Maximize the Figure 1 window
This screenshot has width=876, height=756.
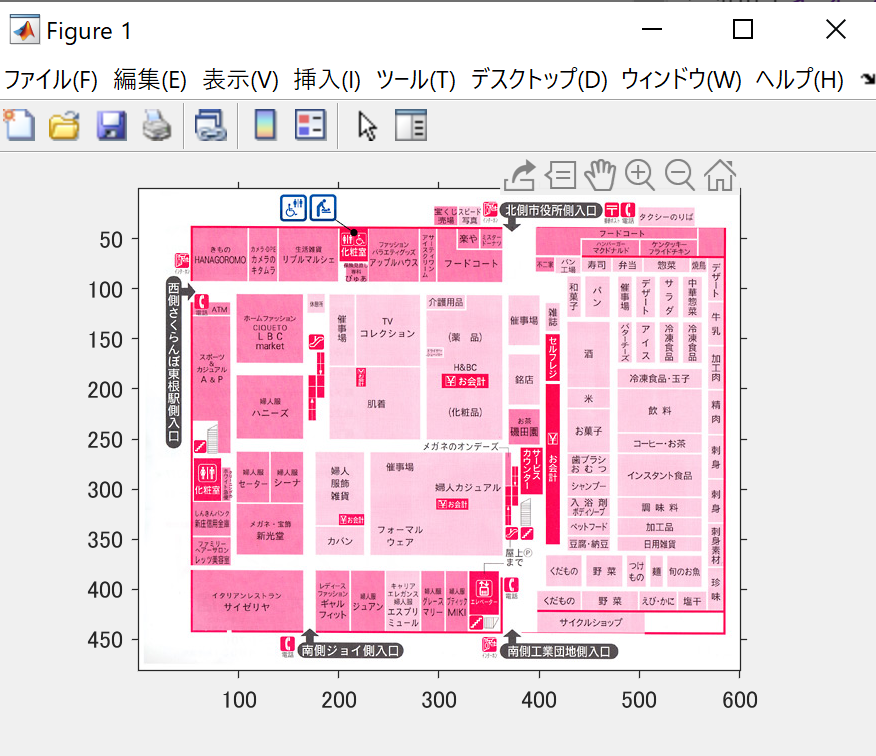pos(742,29)
